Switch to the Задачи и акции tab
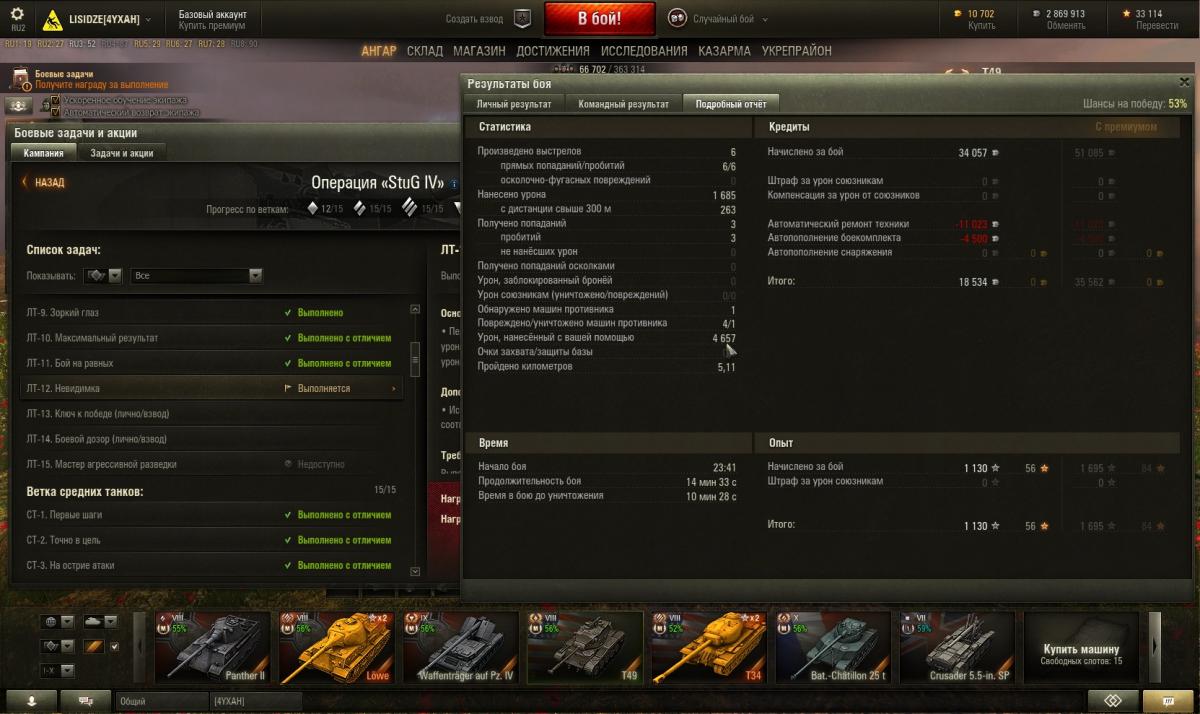This screenshot has height=714, width=1200. (122, 153)
